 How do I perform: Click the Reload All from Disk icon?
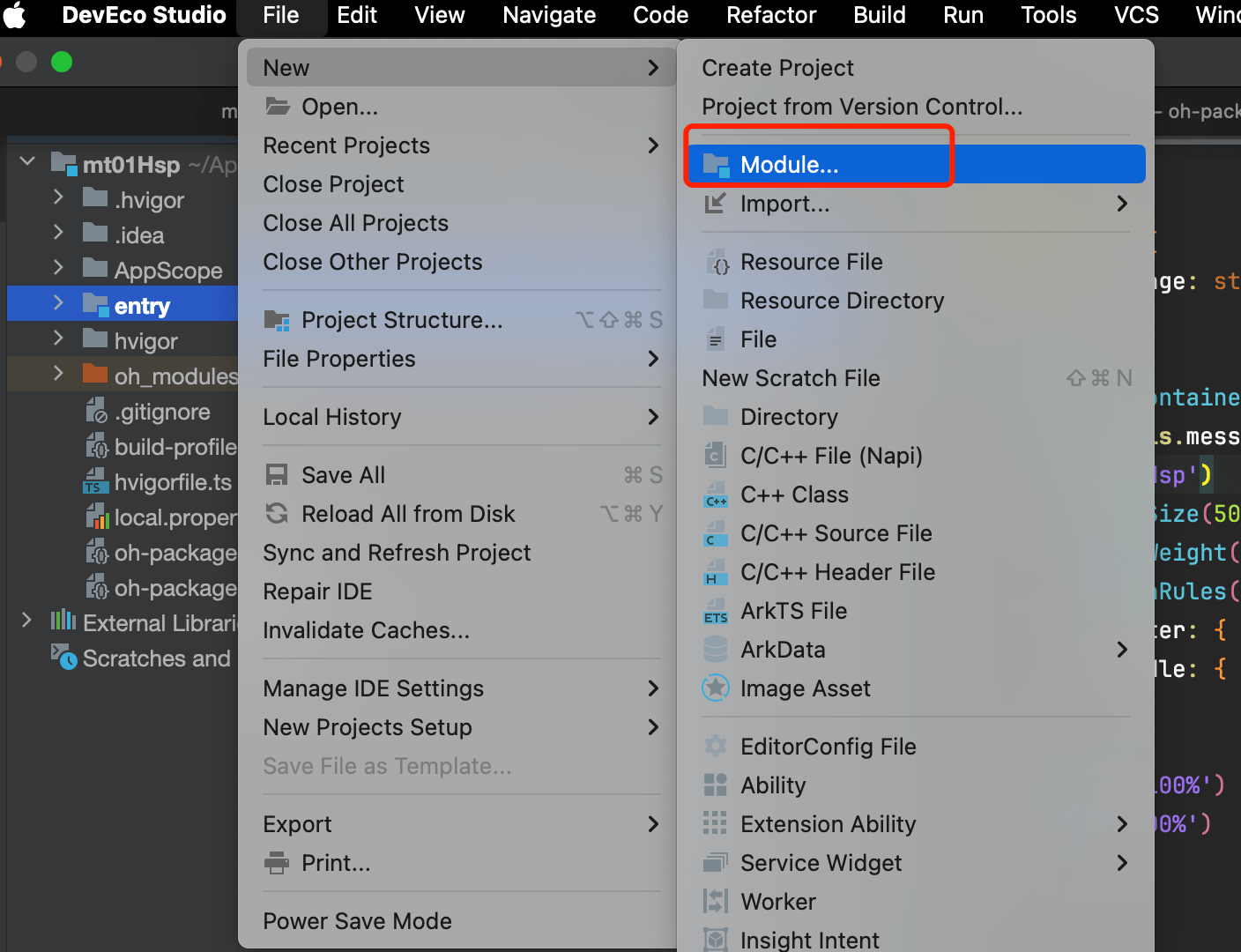pyautogui.click(x=277, y=514)
